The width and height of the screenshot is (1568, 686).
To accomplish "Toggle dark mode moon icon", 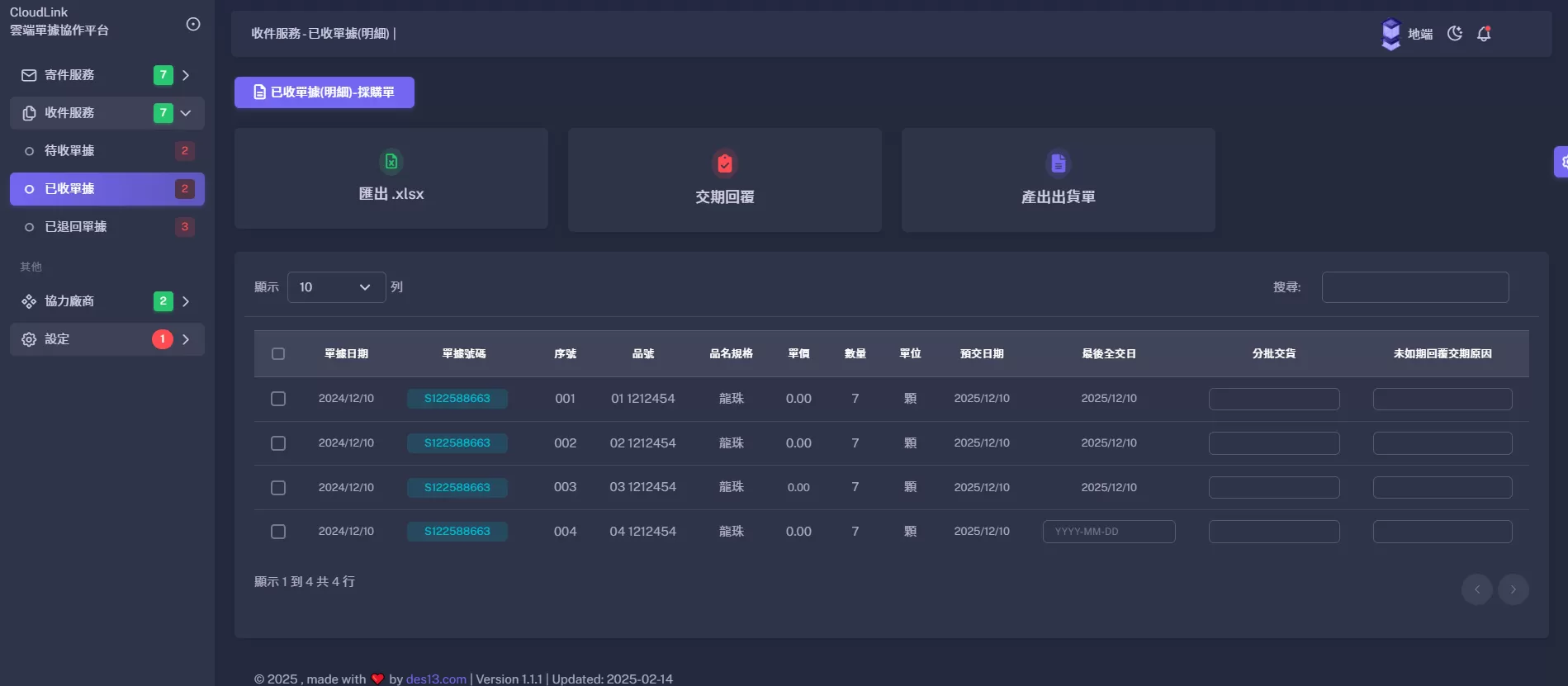I will [x=1455, y=34].
